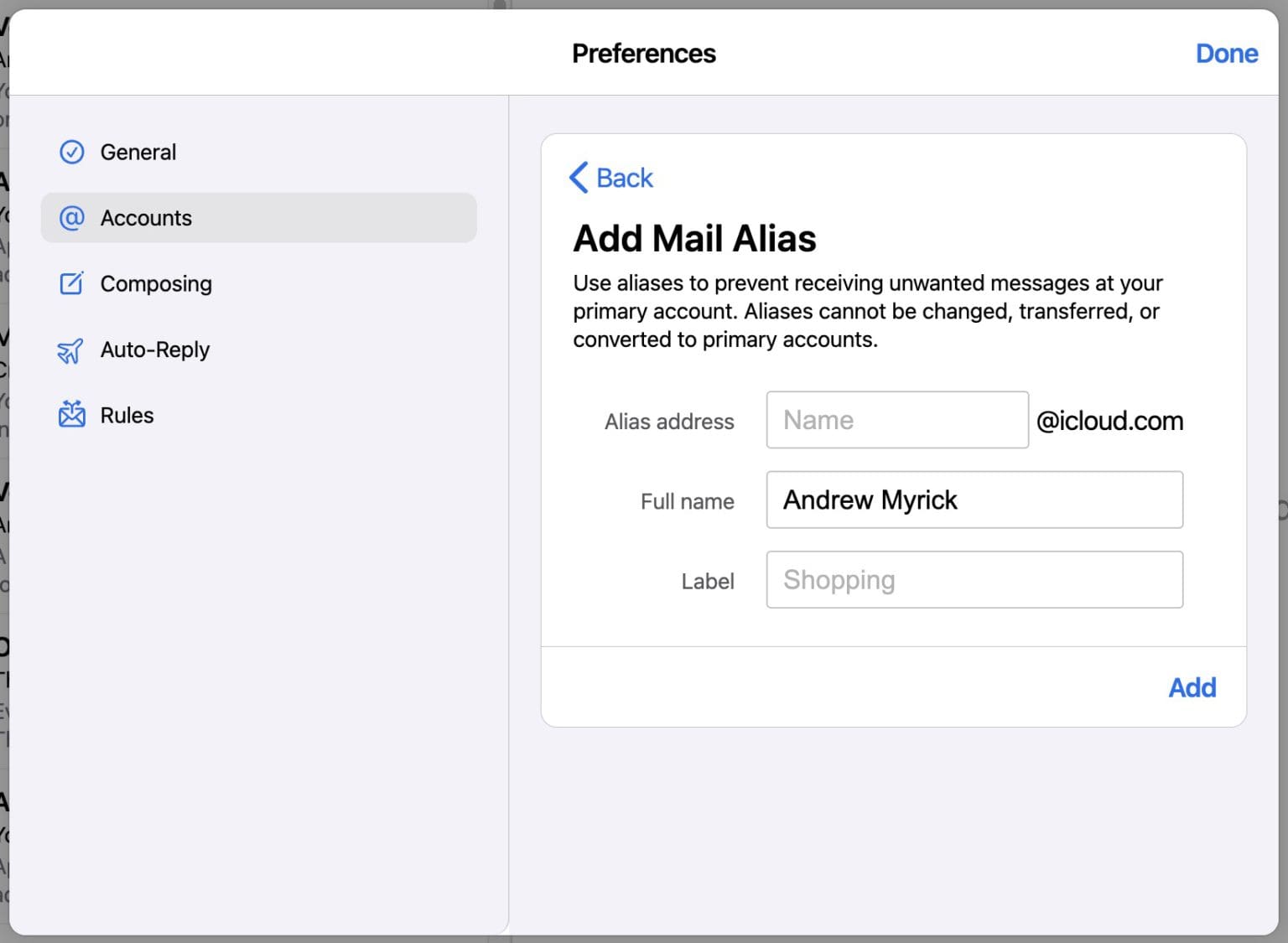The width and height of the screenshot is (1288, 943).
Task: Click the Preferences title text
Action: [x=644, y=53]
